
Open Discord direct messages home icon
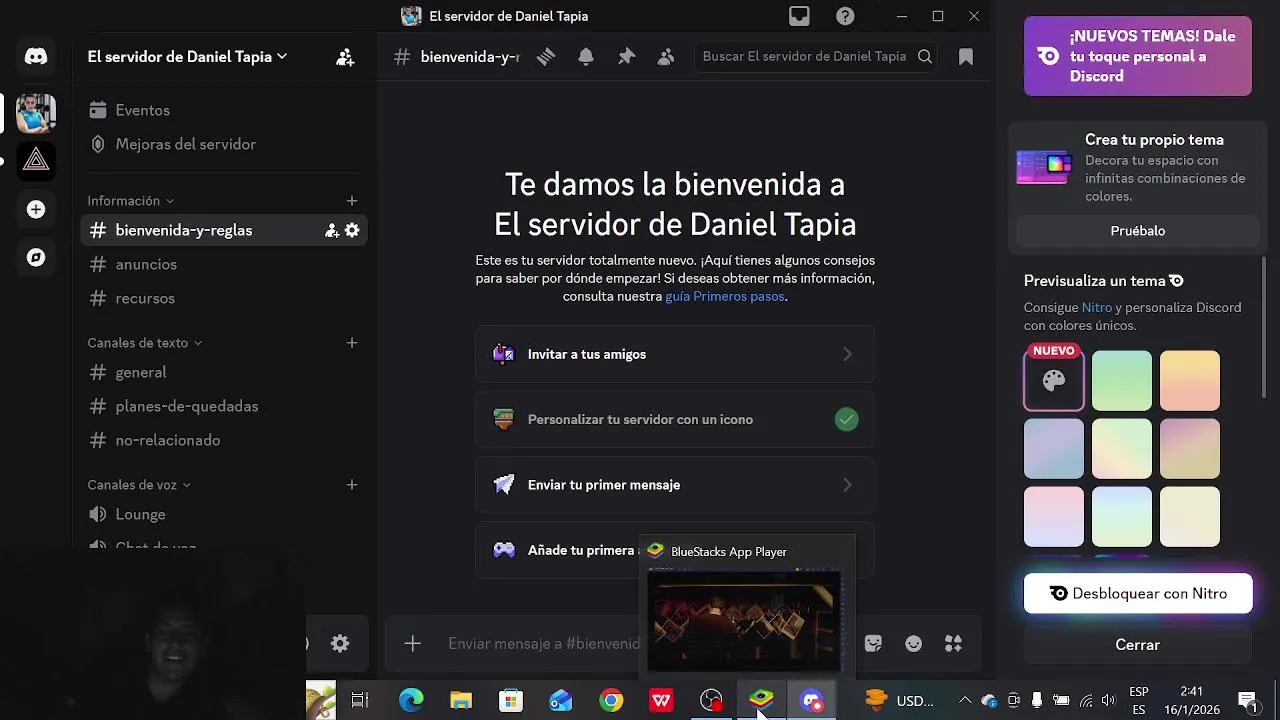click(x=36, y=57)
